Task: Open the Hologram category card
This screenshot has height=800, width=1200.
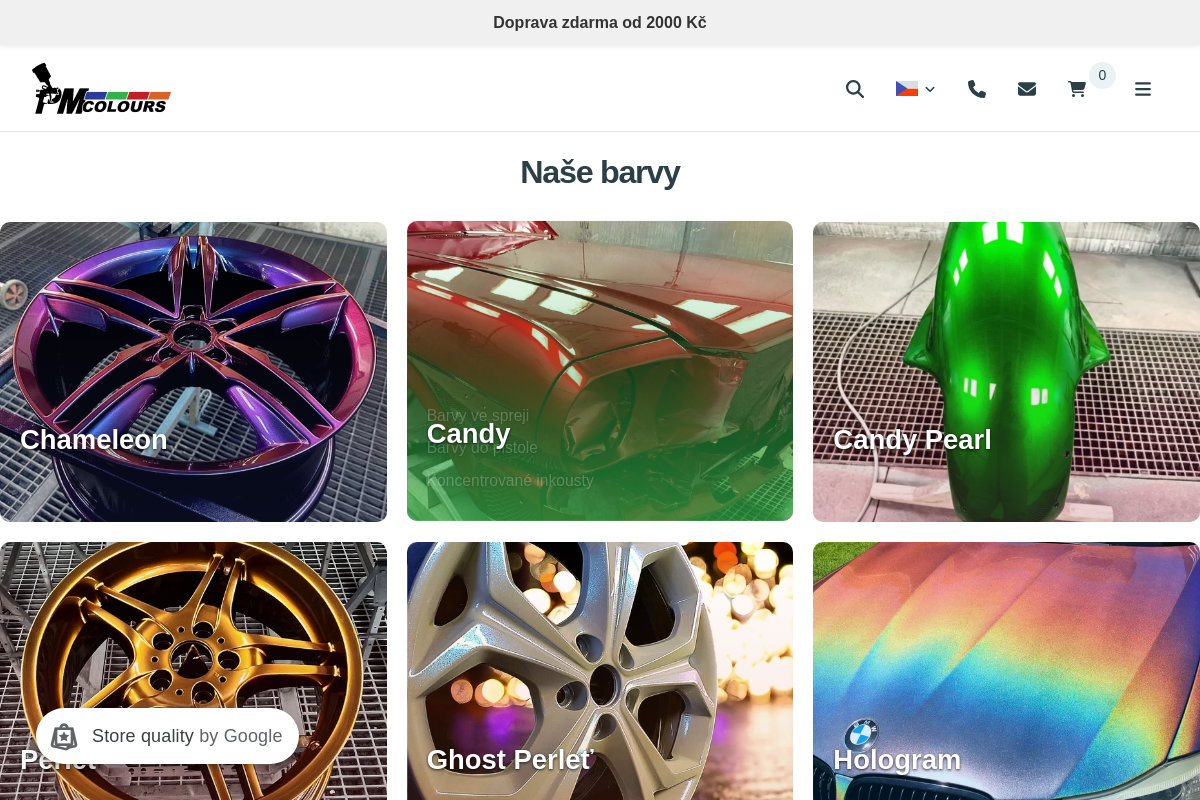Action: click(1006, 671)
